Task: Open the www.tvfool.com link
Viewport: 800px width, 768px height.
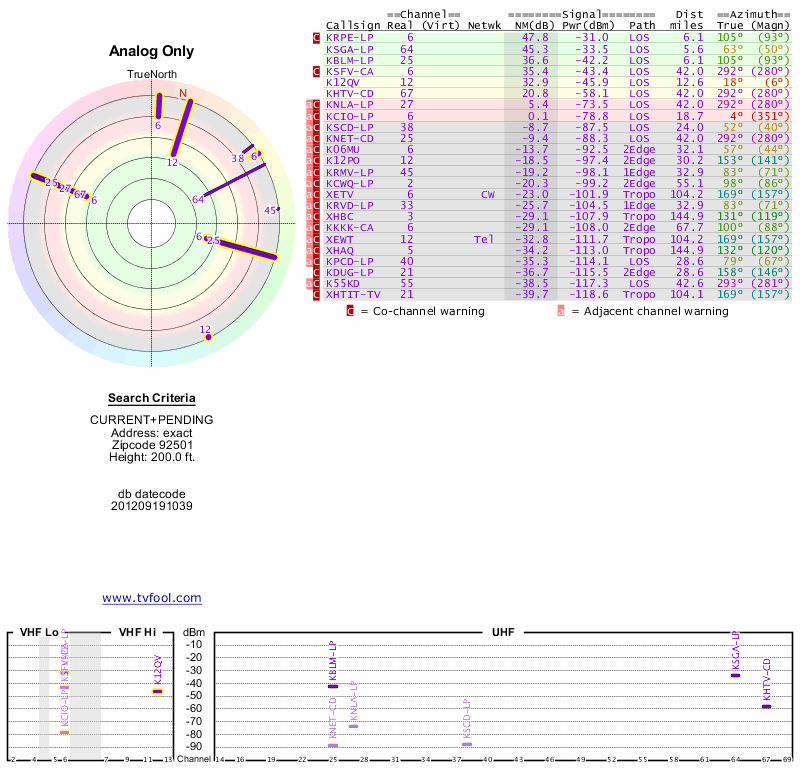Action: (152, 598)
